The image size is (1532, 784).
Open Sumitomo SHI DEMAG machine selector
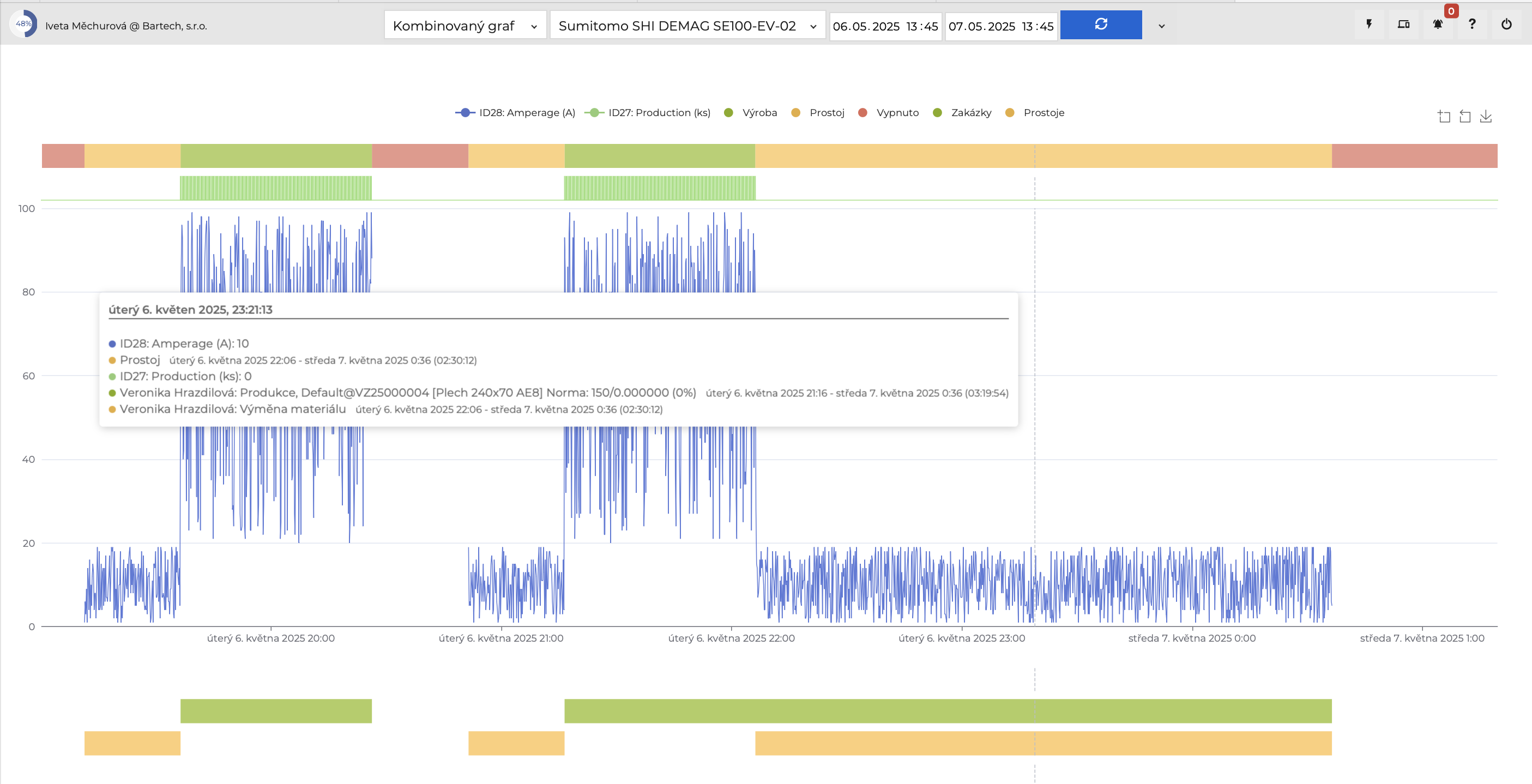687,26
